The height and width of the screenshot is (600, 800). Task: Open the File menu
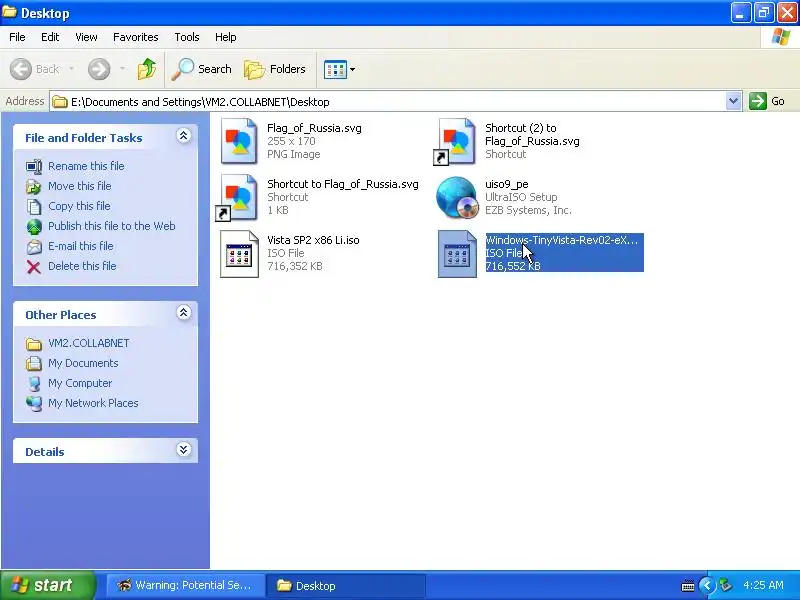tap(17, 37)
